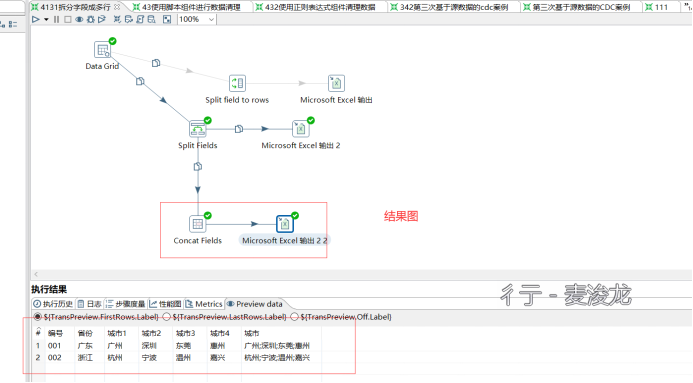Switch to tab 432使用正则表达式组件清理数据

320,7
